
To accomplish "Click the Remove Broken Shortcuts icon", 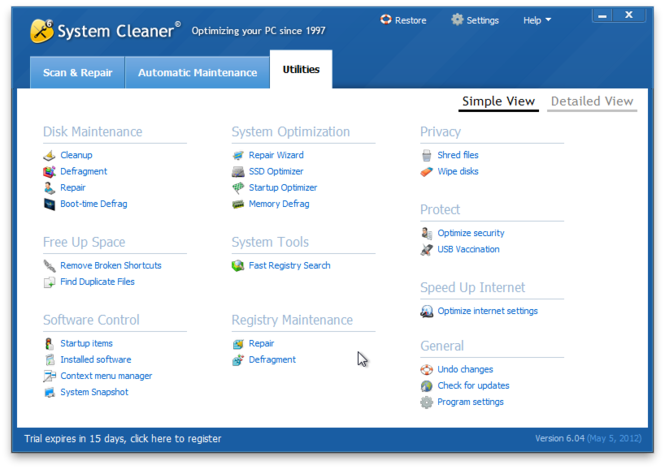I will point(49,265).
